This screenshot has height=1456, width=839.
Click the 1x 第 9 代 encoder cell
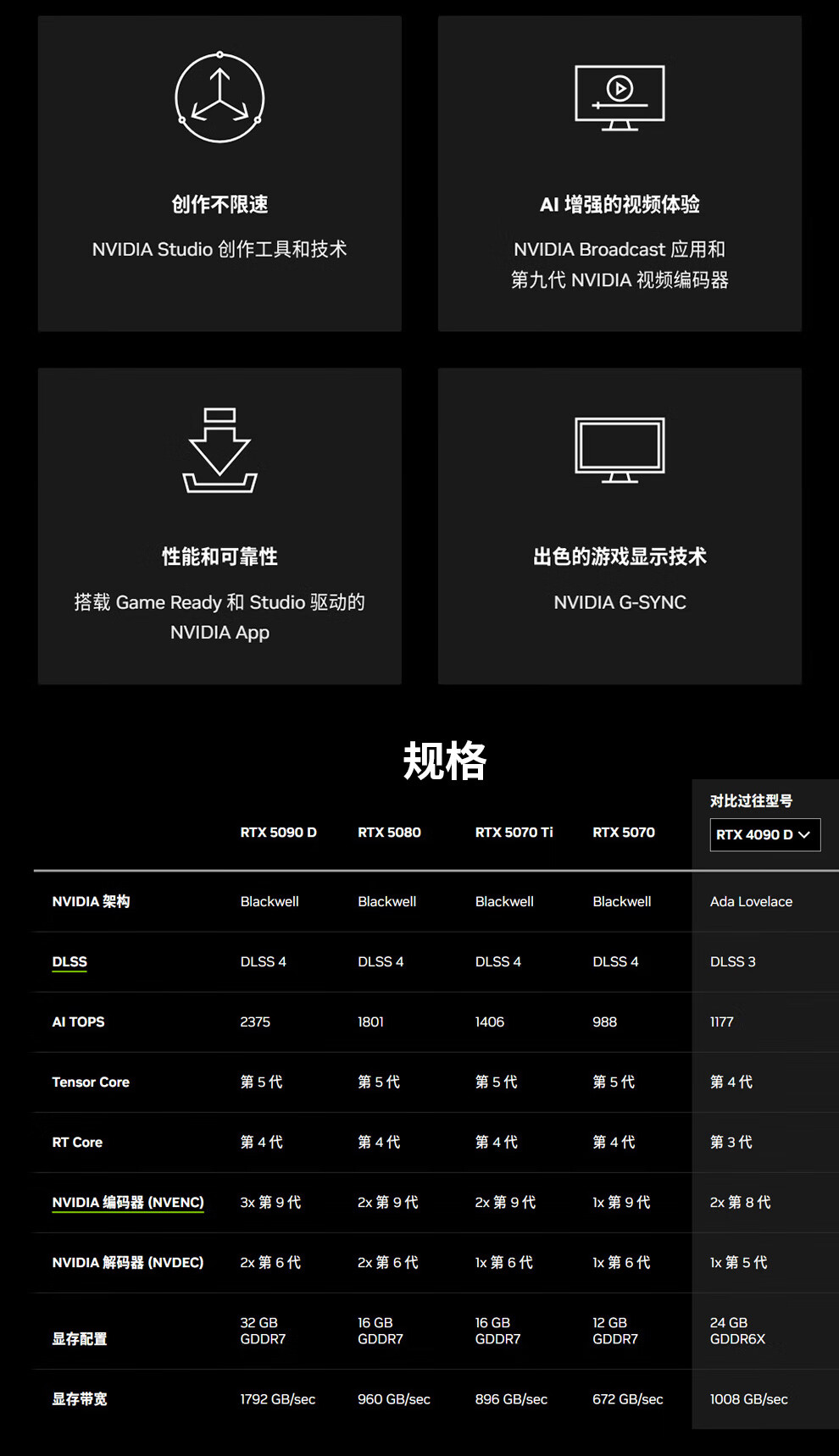click(621, 1202)
